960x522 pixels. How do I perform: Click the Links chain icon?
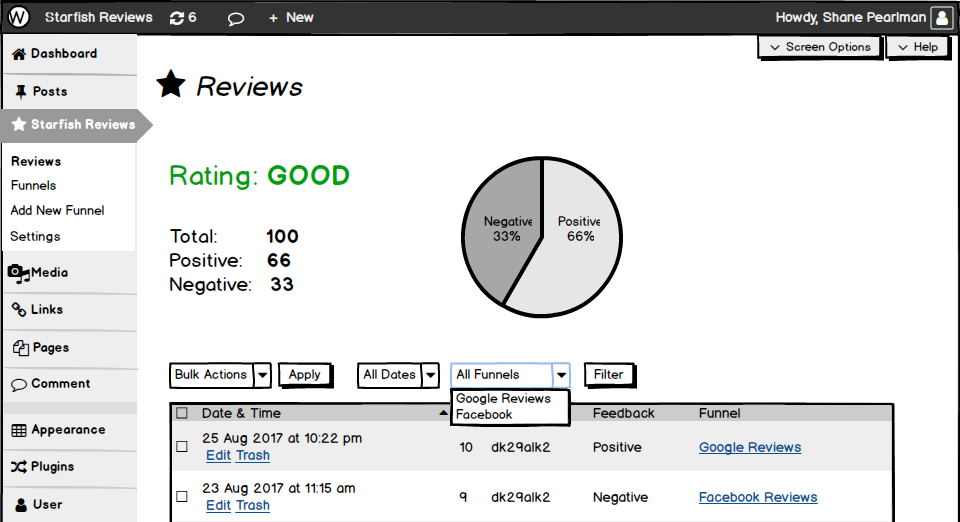coord(19,310)
